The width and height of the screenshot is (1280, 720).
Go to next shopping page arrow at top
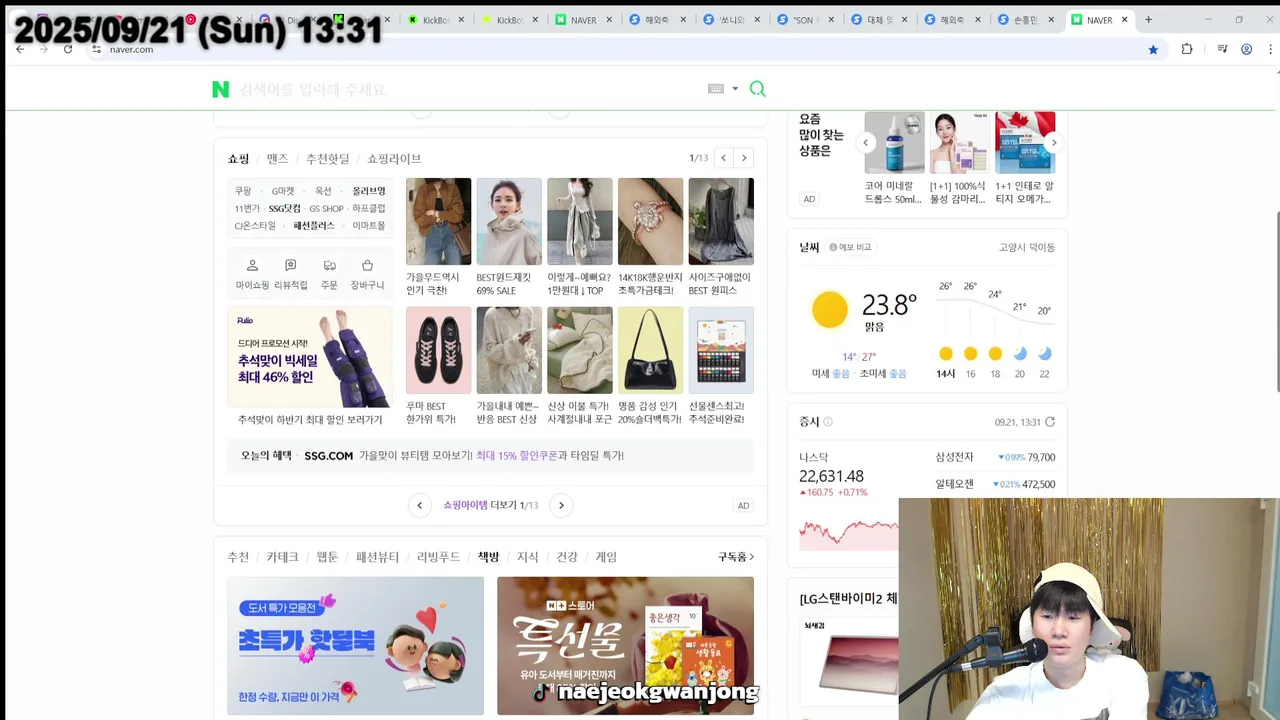[744, 158]
